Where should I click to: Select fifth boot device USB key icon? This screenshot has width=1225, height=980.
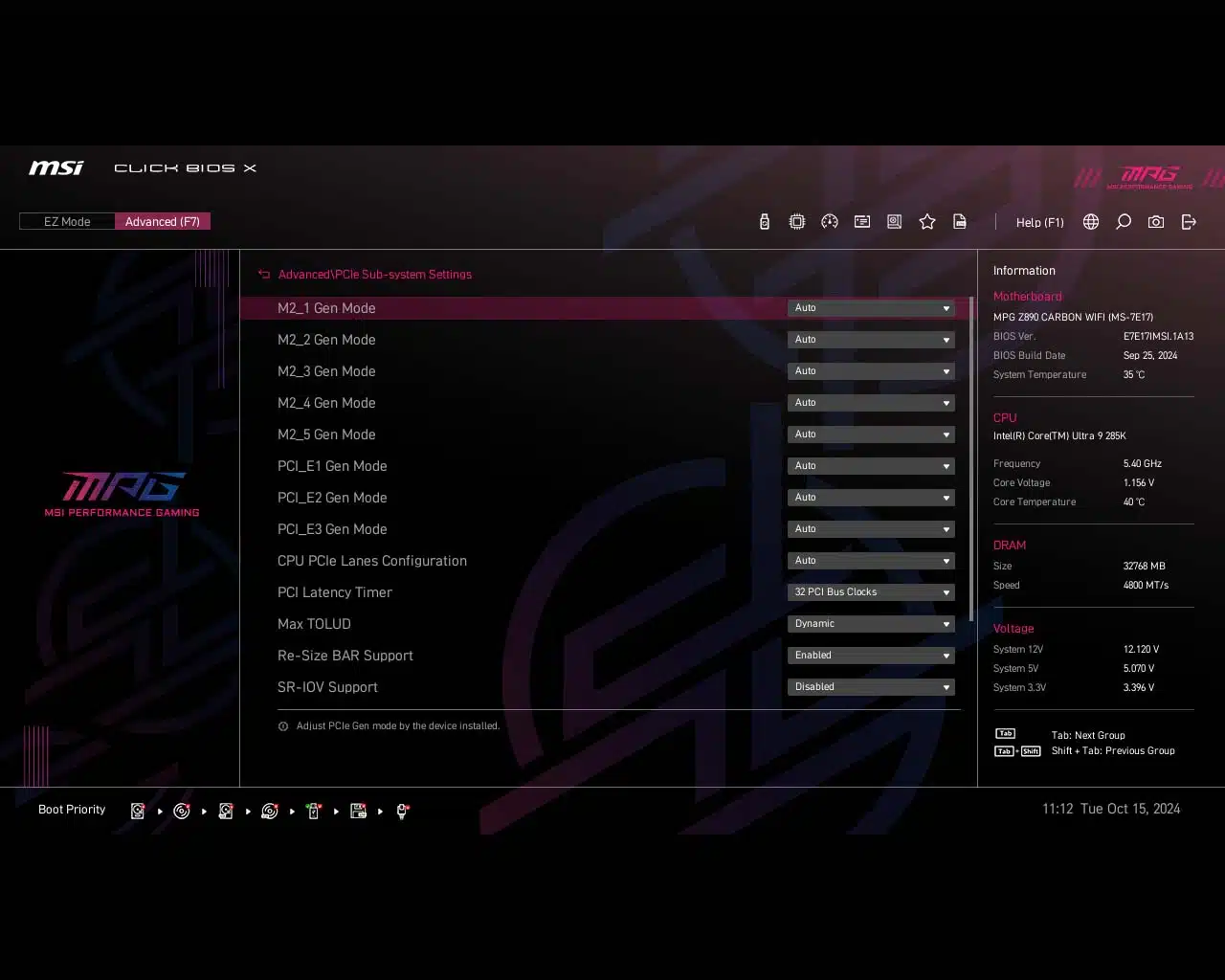coord(314,811)
